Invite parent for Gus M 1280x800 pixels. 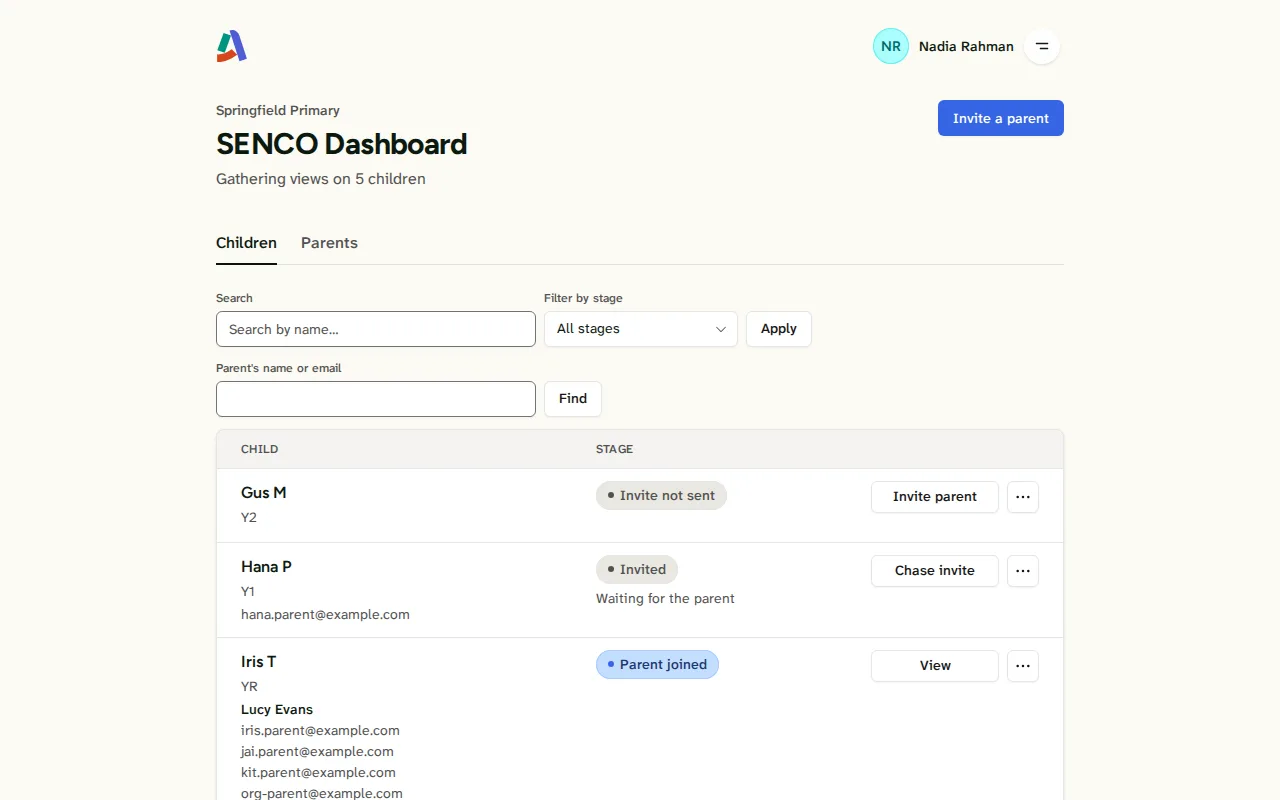[x=935, y=497]
